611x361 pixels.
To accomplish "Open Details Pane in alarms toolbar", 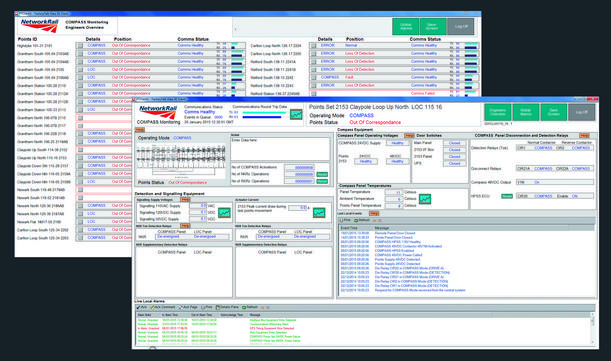I will point(227,307).
